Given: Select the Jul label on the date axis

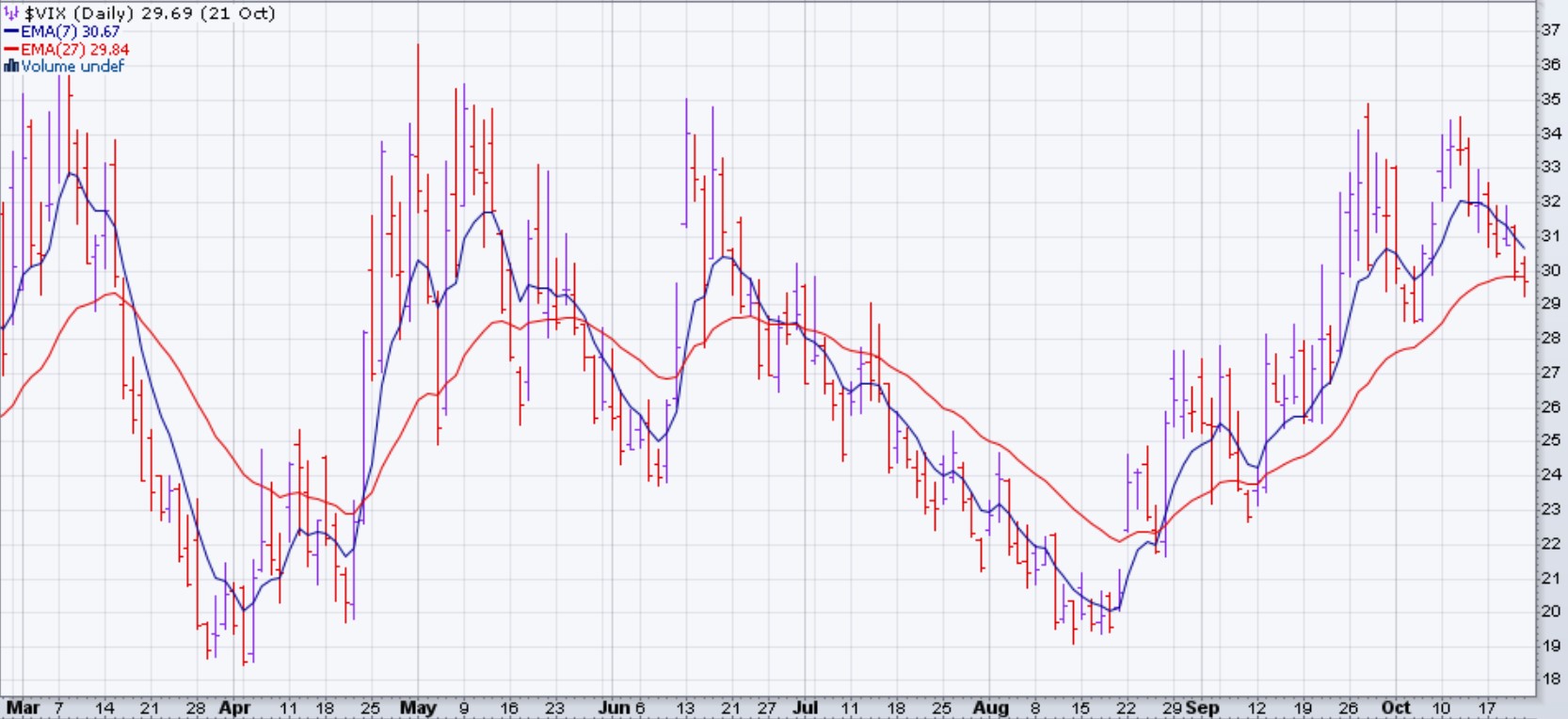Looking at the screenshot, I should 806,708.
